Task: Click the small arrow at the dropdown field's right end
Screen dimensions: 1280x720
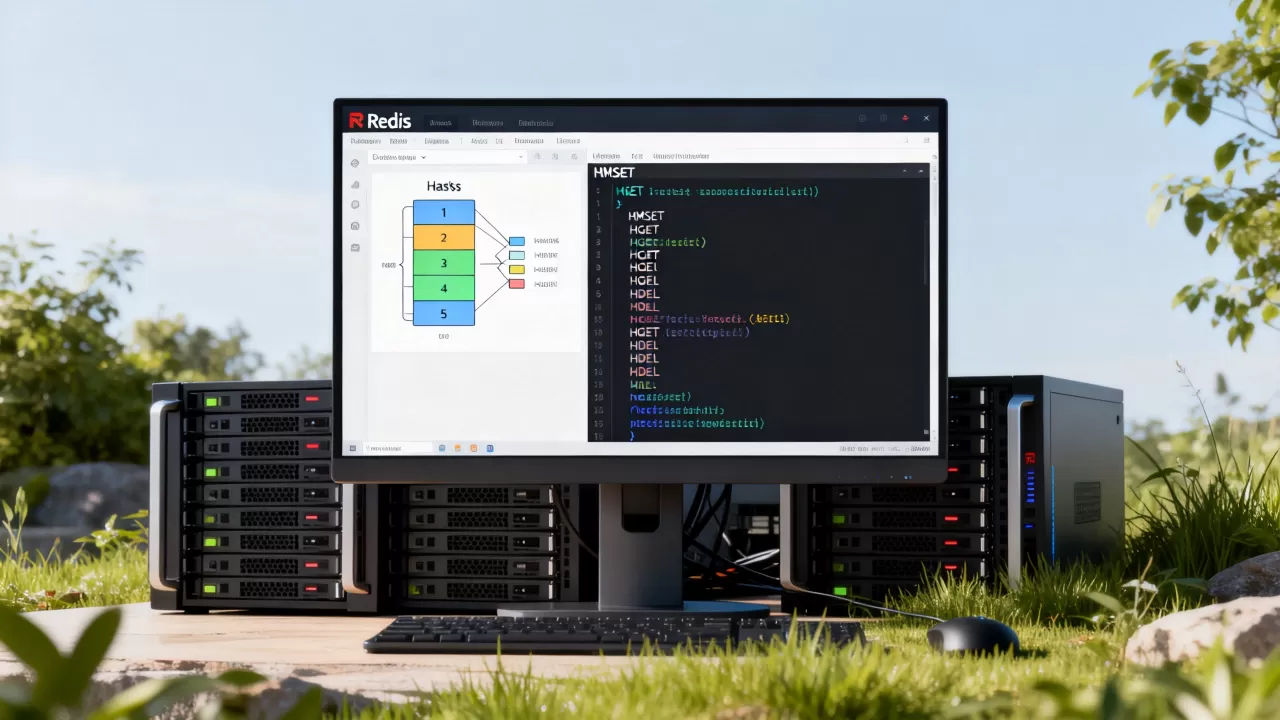Action: tap(521, 157)
